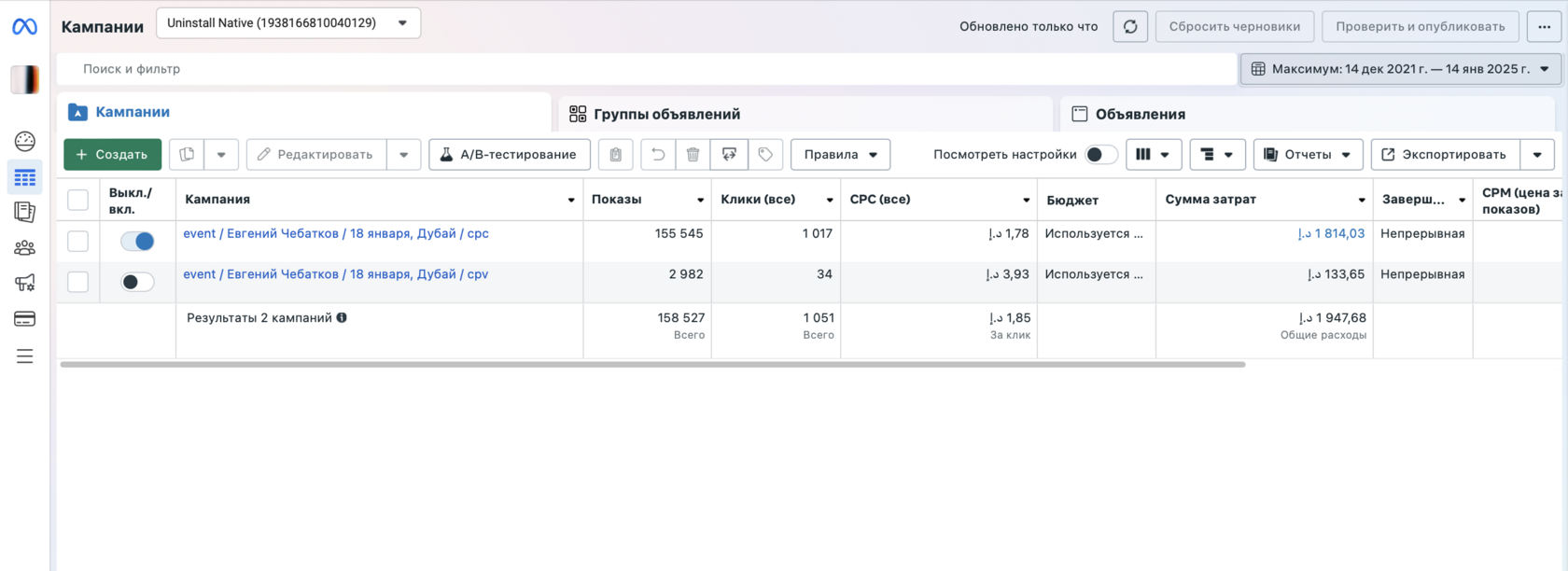The height and width of the screenshot is (571, 1568).
Task: Open the Audiences icon in left sidebar
Action: pyautogui.click(x=25, y=248)
